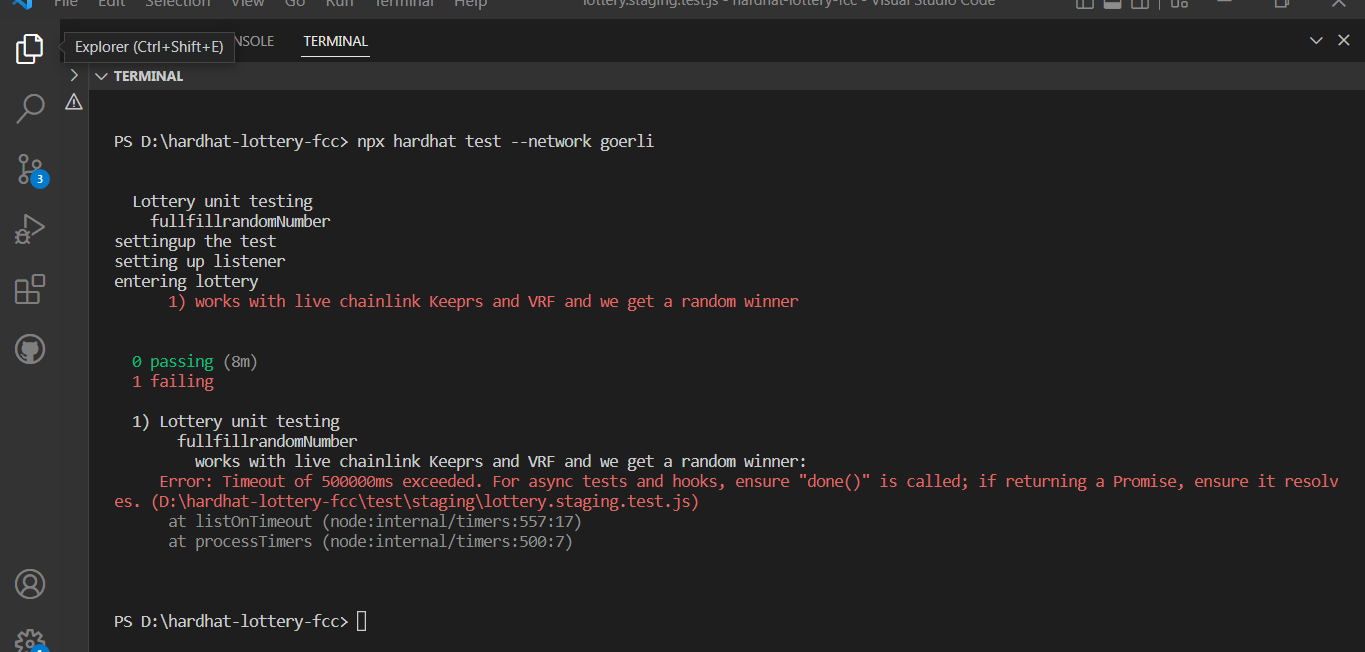
Task: Open the panel chevron-down dropdown near close
Action: 1316,41
